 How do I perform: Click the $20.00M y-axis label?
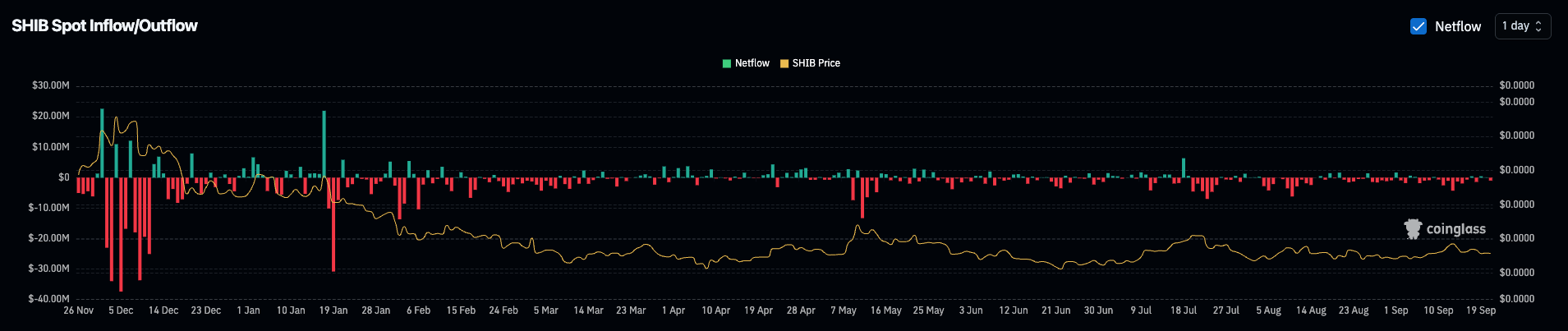(51, 116)
